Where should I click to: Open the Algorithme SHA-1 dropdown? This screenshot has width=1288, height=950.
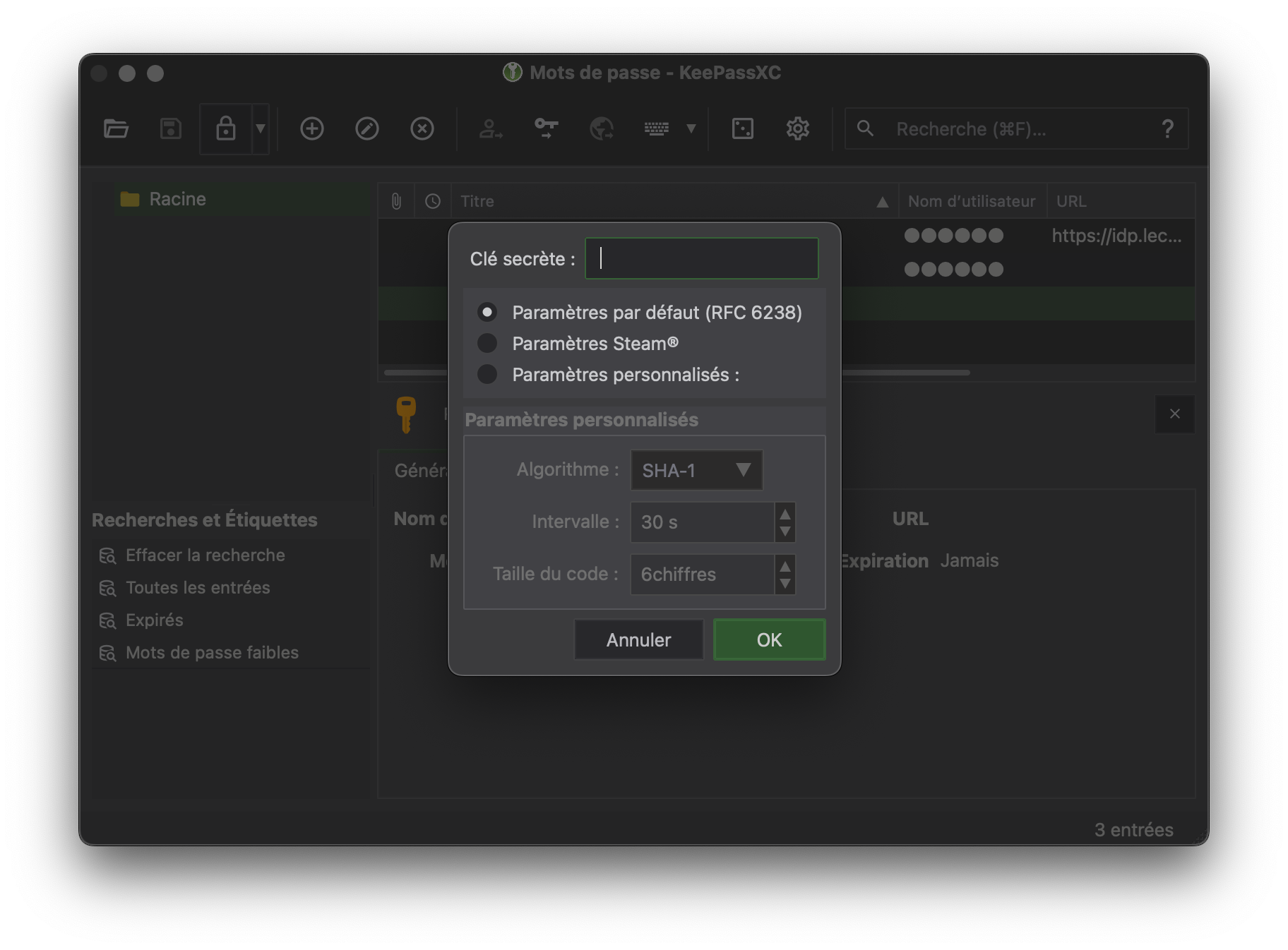tap(696, 470)
